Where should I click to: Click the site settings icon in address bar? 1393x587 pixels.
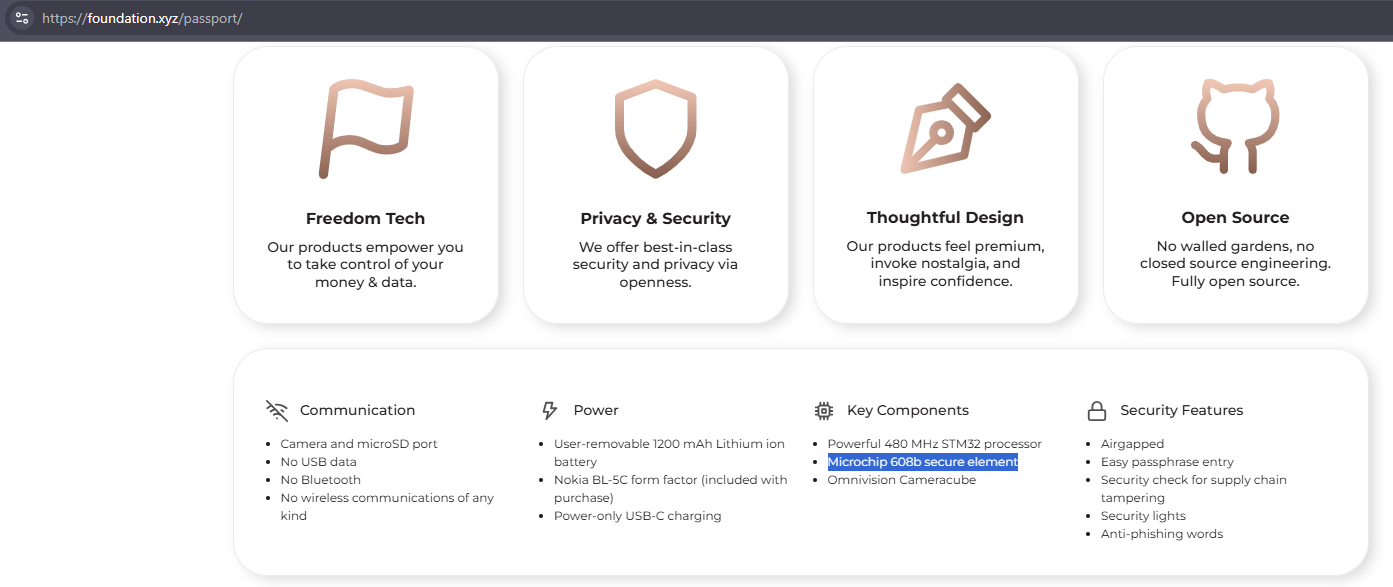click(22, 18)
